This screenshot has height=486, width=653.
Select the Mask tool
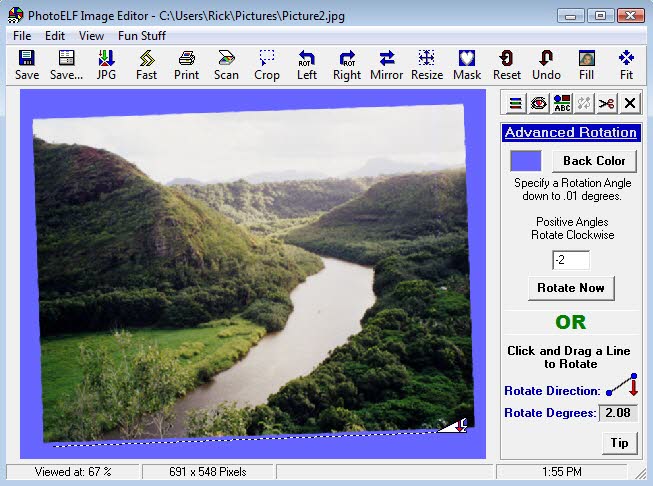(466, 65)
